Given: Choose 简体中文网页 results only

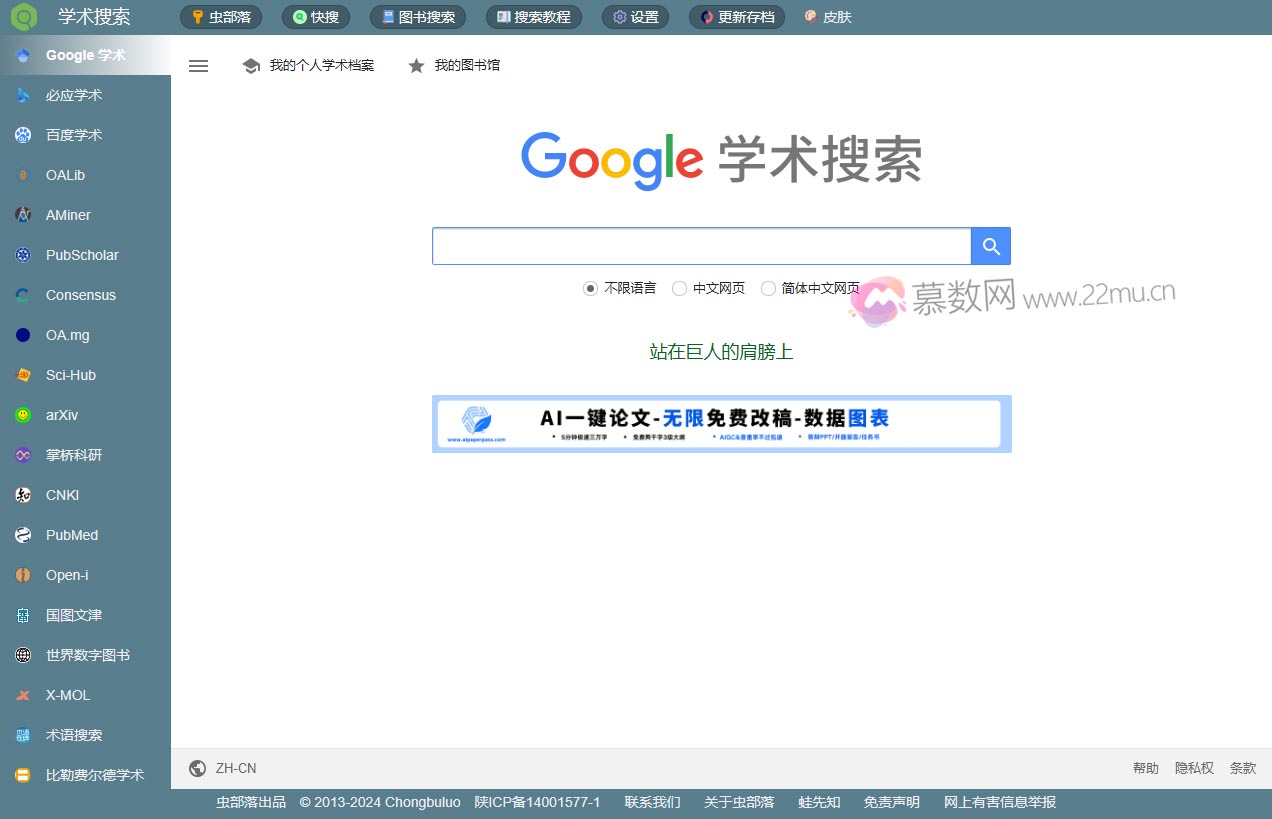Looking at the screenshot, I should (x=768, y=288).
